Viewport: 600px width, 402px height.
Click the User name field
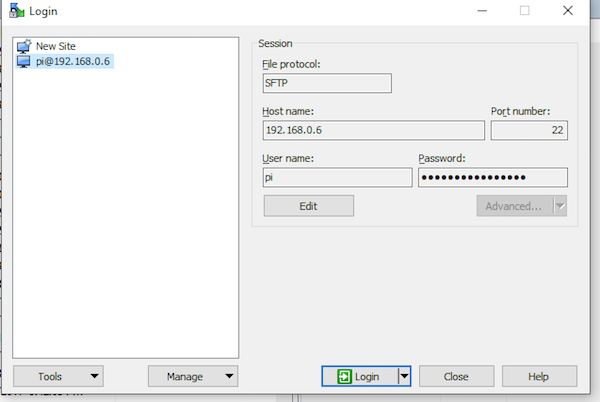point(338,177)
